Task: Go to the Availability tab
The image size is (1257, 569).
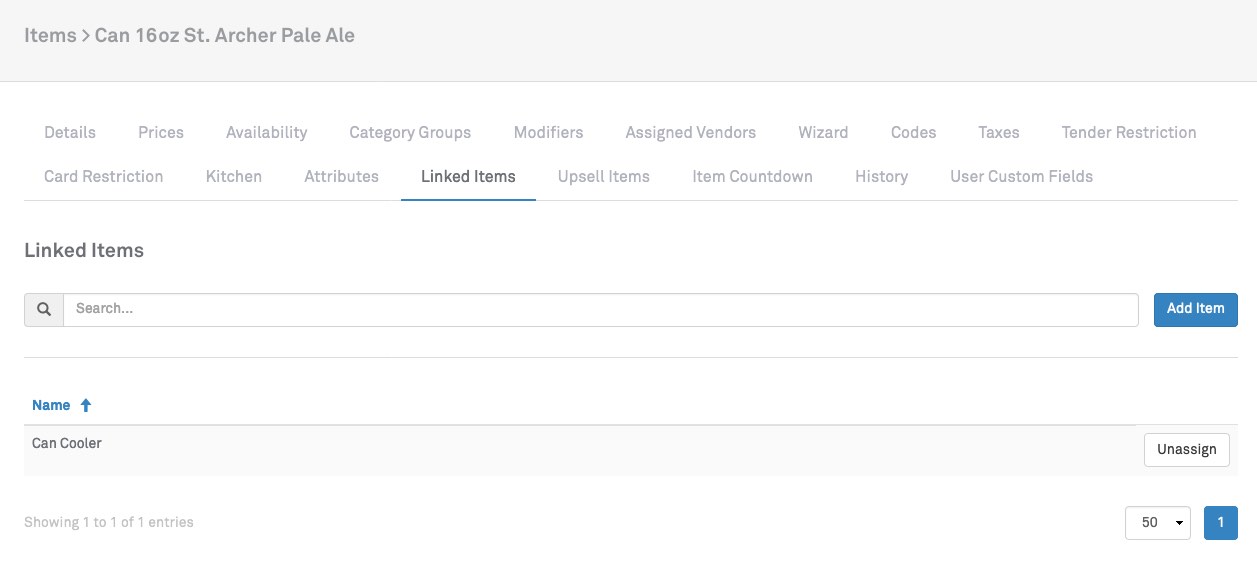Action: point(266,132)
